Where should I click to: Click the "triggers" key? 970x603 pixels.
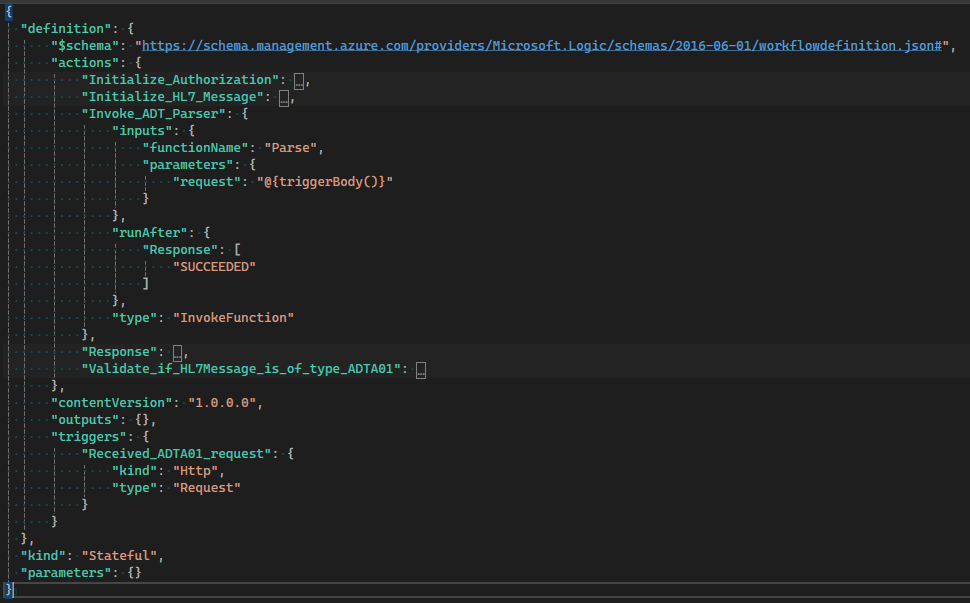tap(88, 437)
